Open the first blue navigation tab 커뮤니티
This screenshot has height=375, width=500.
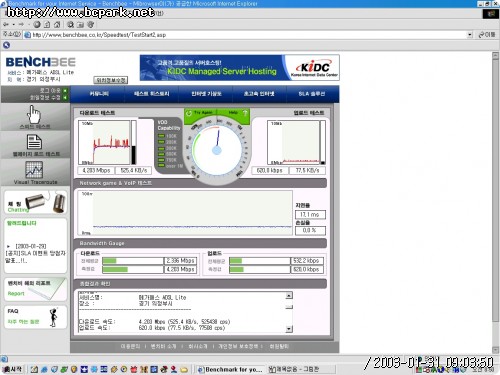click(x=99, y=94)
